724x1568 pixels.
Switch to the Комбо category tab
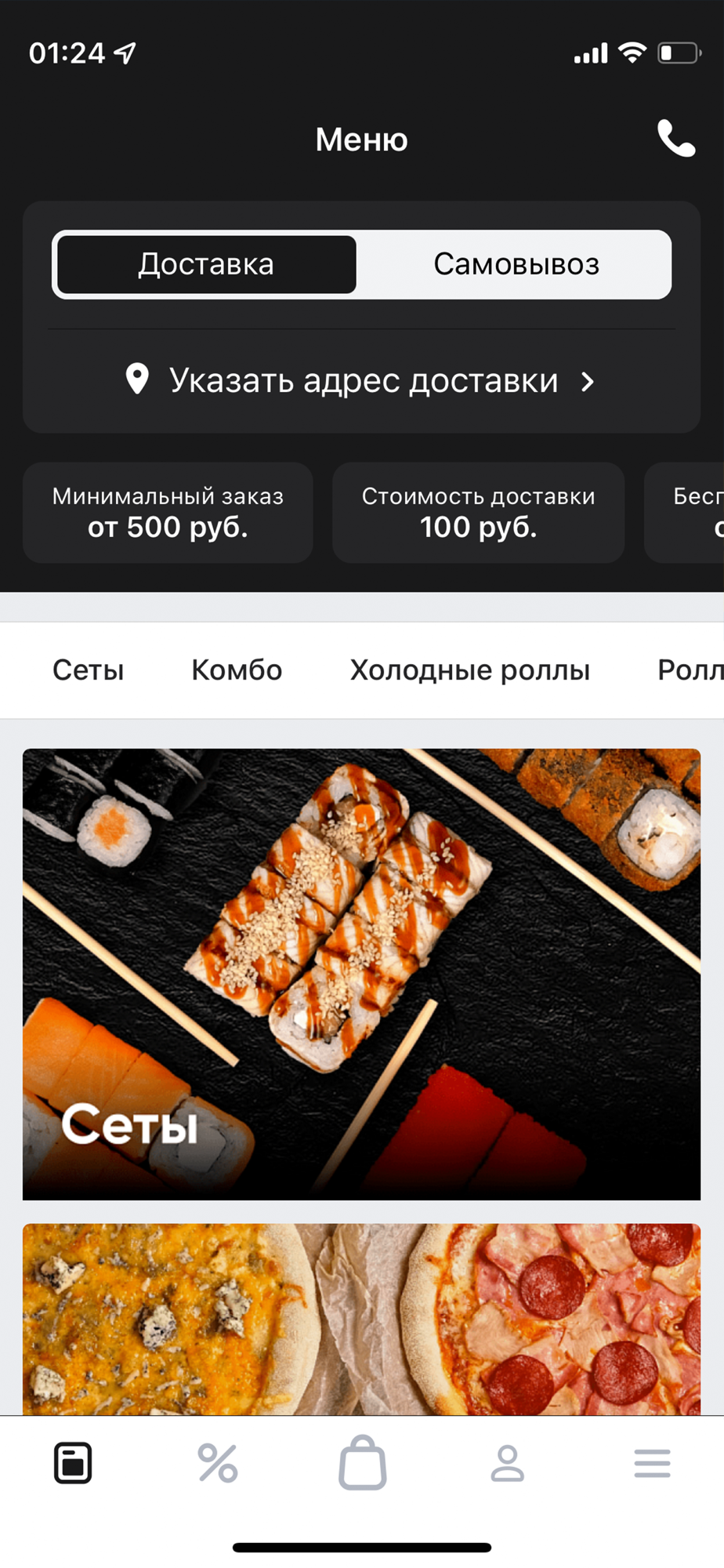coord(237,670)
